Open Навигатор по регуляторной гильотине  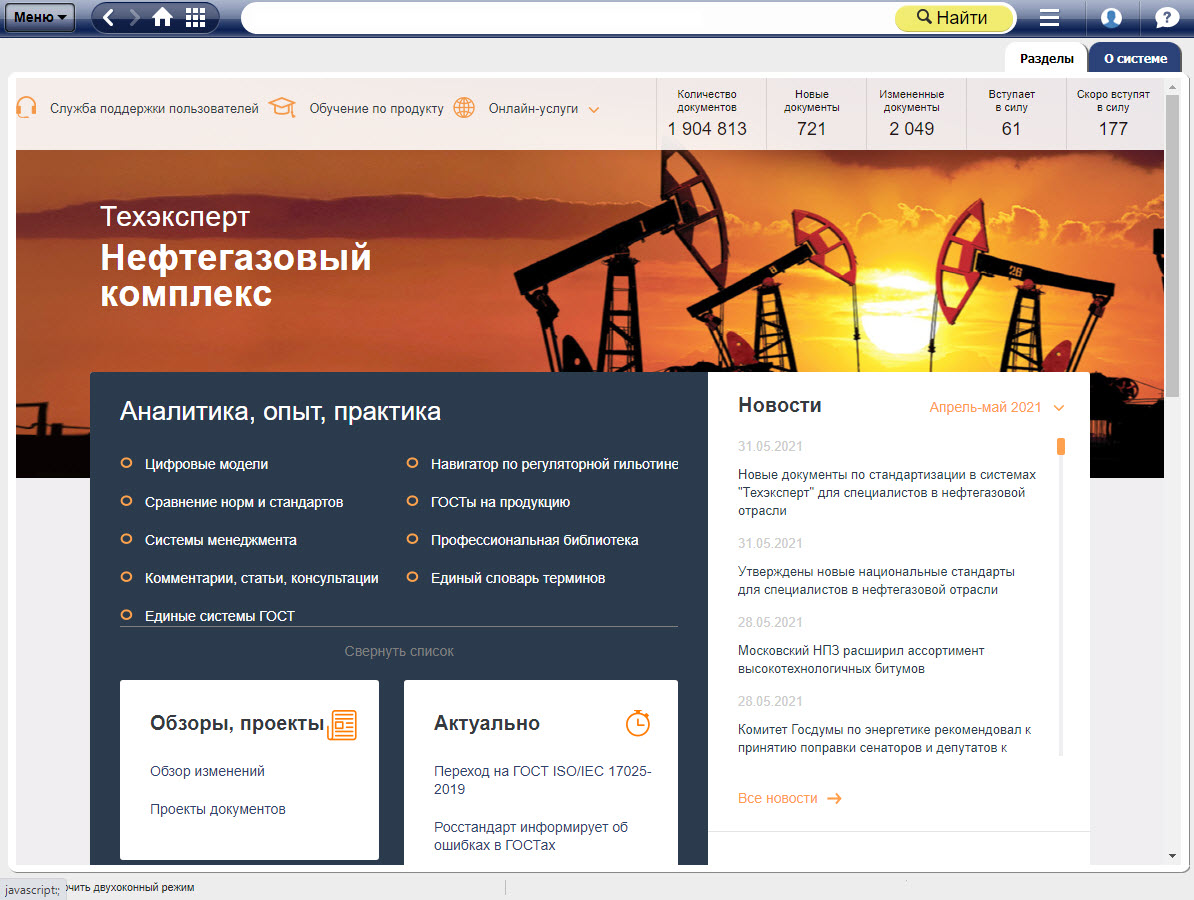(x=554, y=464)
